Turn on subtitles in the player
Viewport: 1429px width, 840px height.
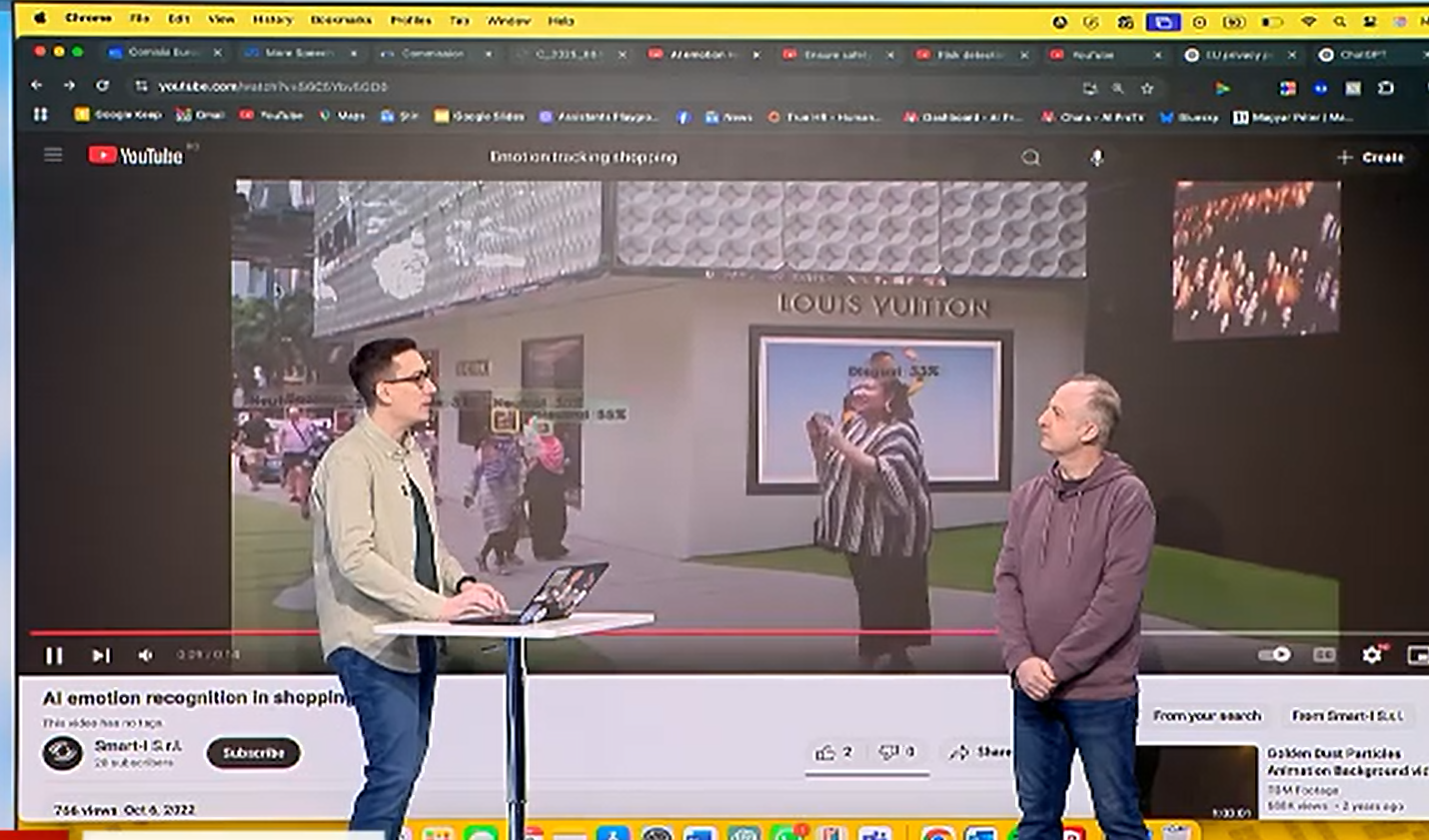pyautogui.click(x=1324, y=654)
